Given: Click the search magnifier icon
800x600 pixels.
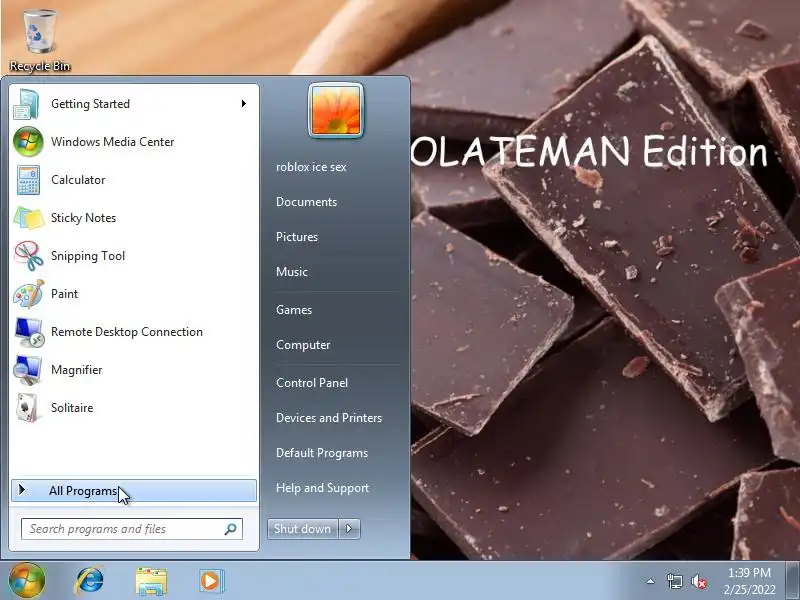Looking at the screenshot, I should pyautogui.click(x=231, y=529).
